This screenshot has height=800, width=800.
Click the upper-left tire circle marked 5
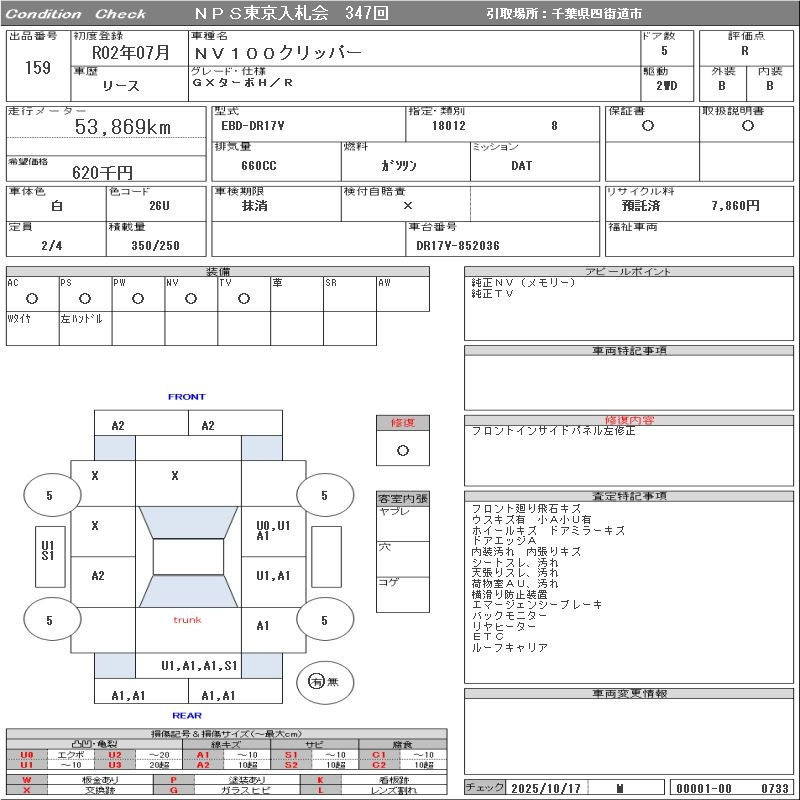(x=50, y=495)
